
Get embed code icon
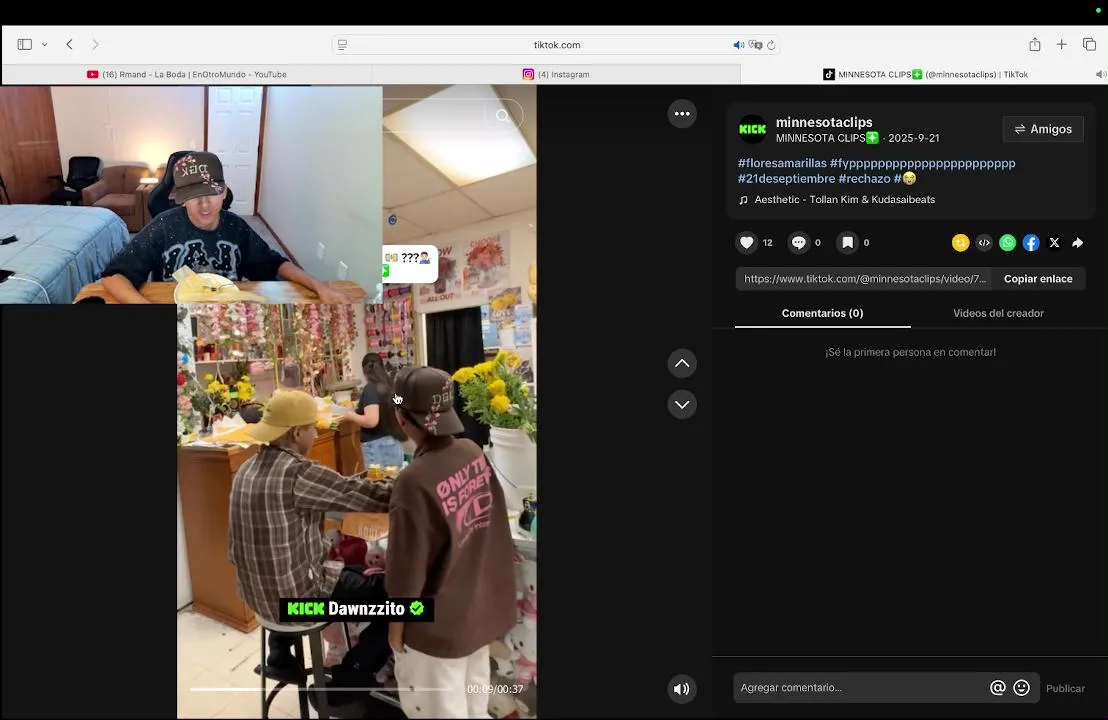pos(984,243)
